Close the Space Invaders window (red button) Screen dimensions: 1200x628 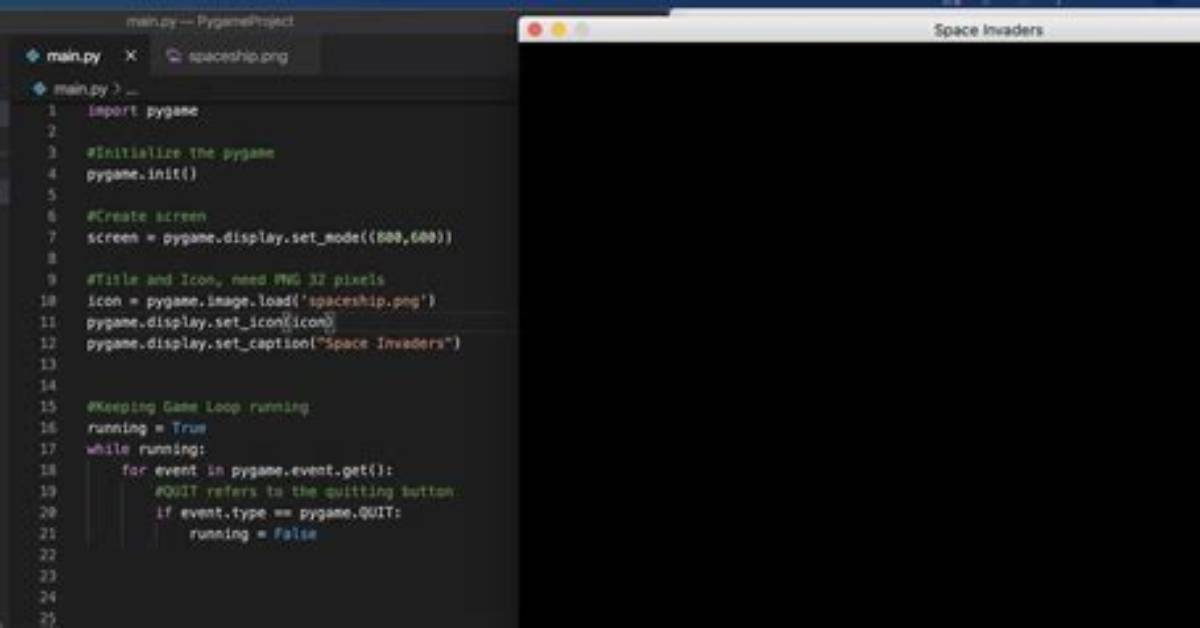pyautogui.click(x=535, y=30)
